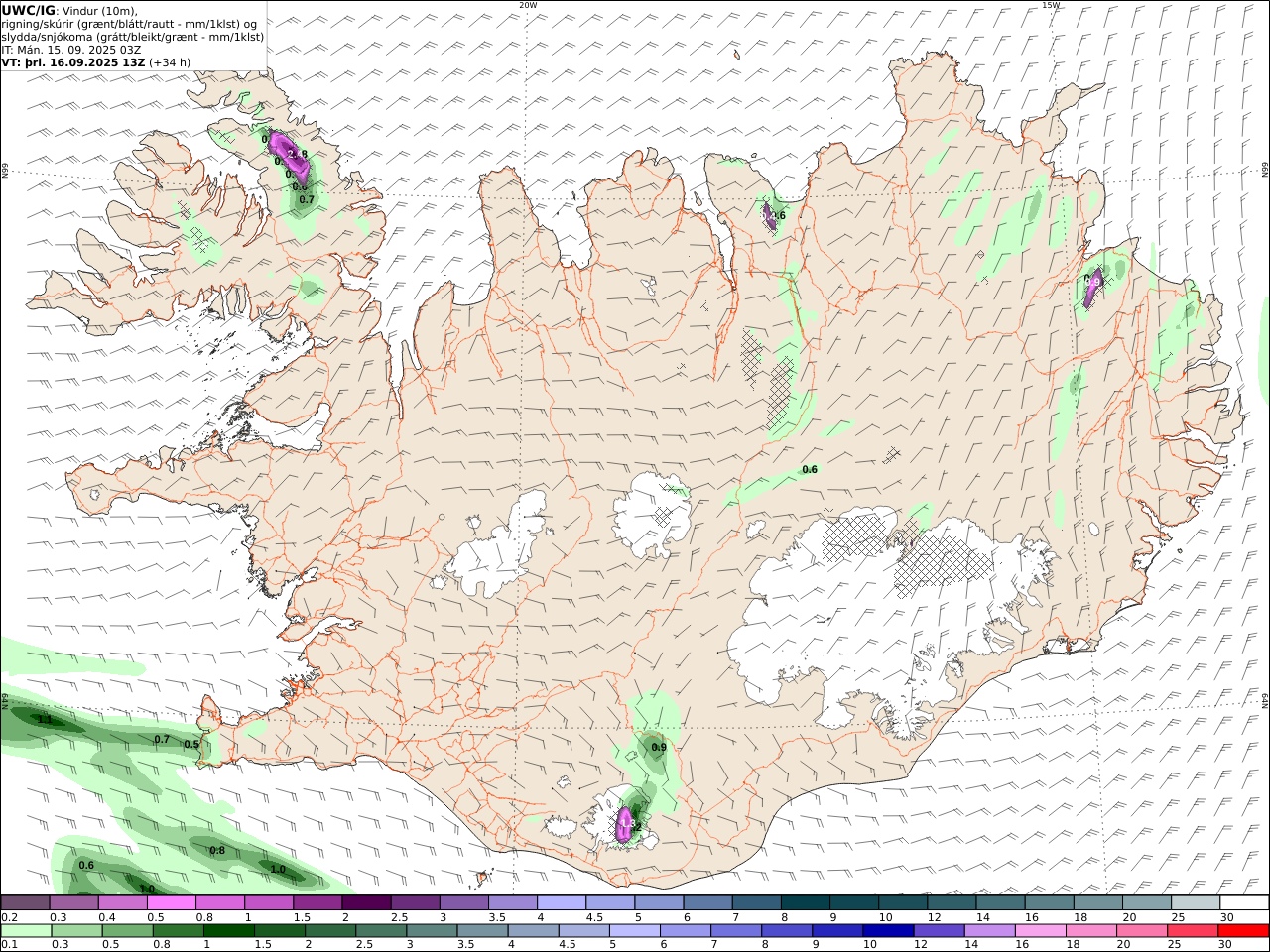Image resolution: width=1270 pixels, height=952 pixels.
Task: Click the bright red rain swatch labeled 30
Action: click(x=1241, y=931)
